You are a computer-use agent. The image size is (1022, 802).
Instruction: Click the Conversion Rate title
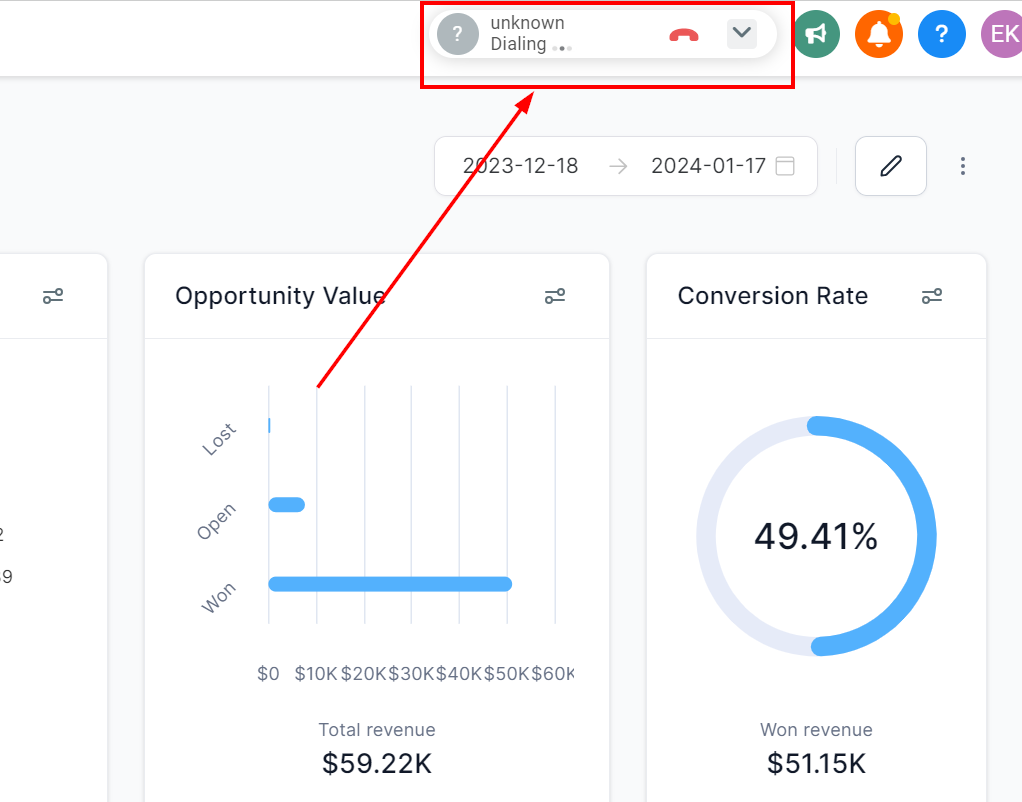click(x=773, y=296)
